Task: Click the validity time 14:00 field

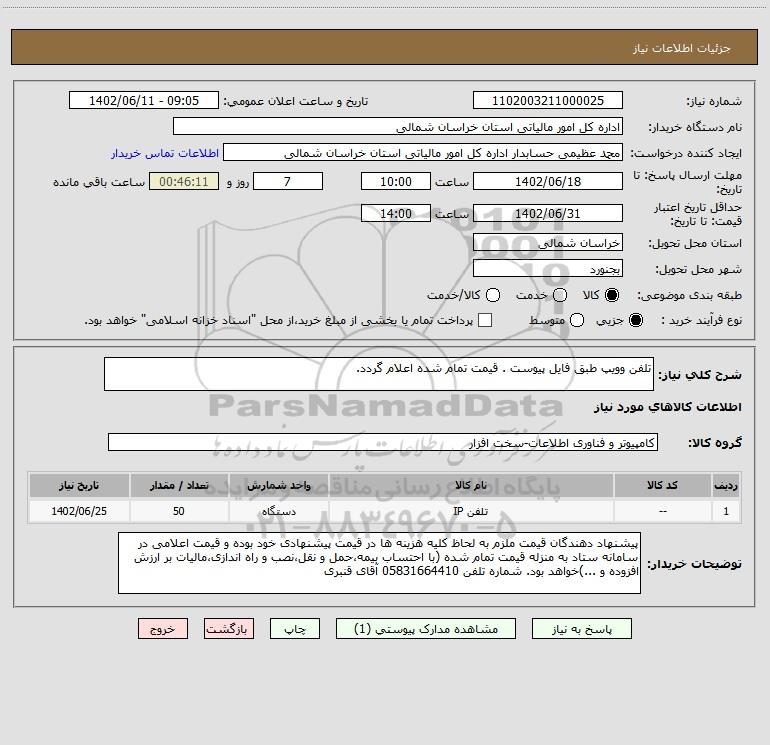Action: [396, 213]
